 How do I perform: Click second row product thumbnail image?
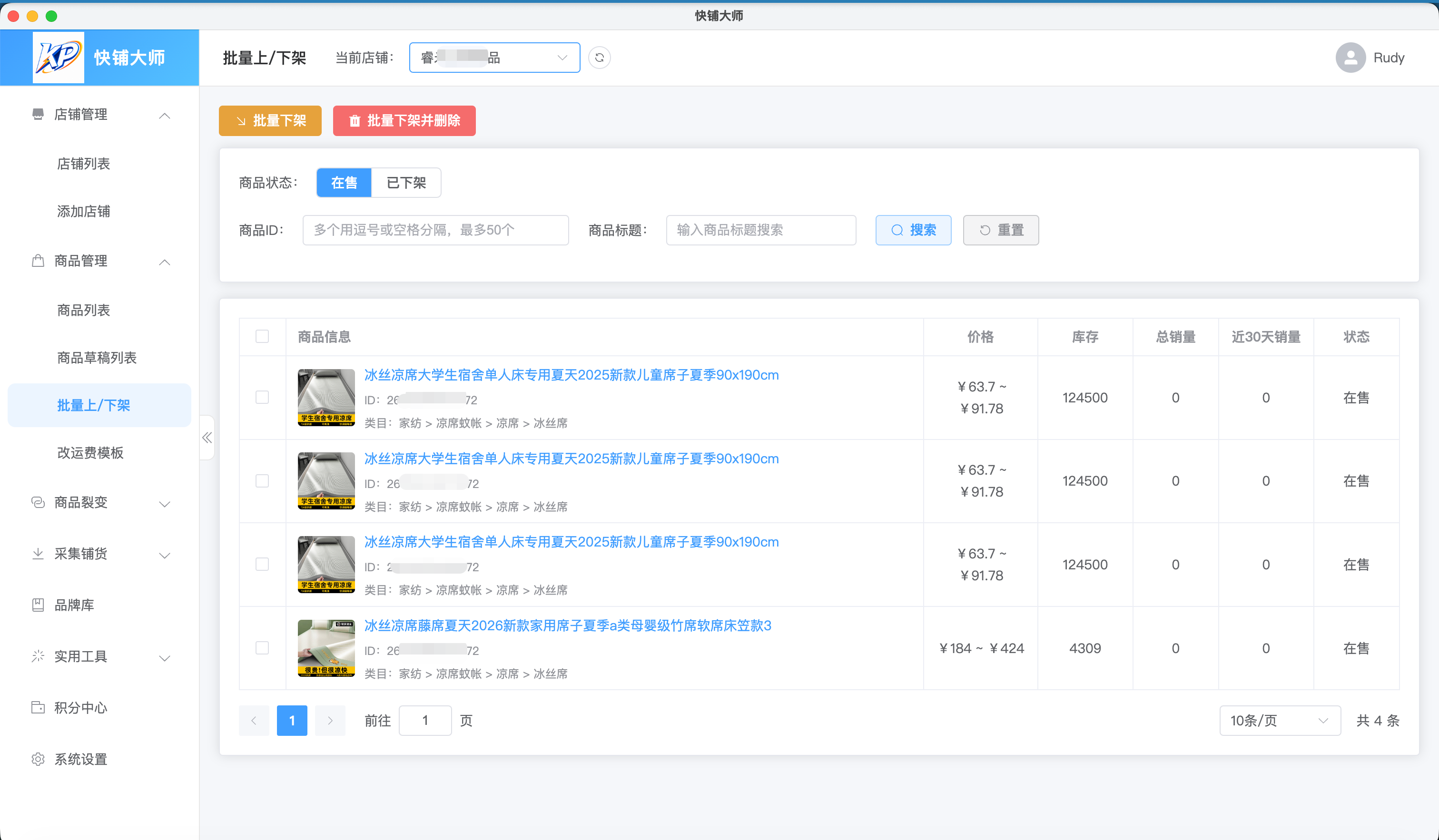point(326,480)
